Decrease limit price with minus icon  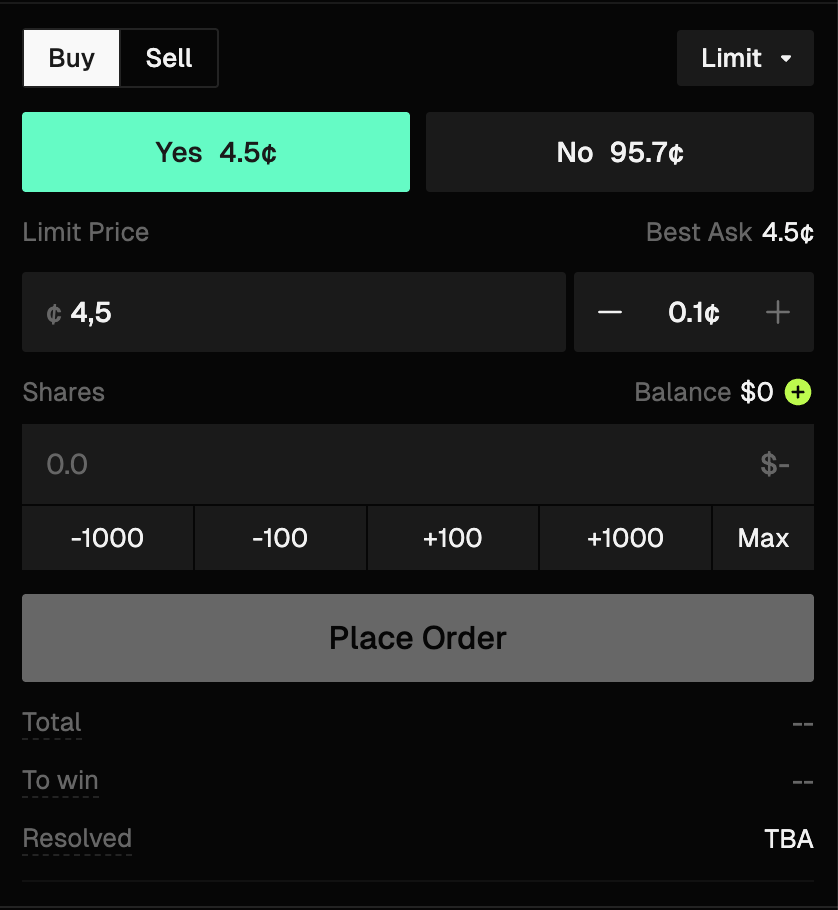(x=609, y=313)
